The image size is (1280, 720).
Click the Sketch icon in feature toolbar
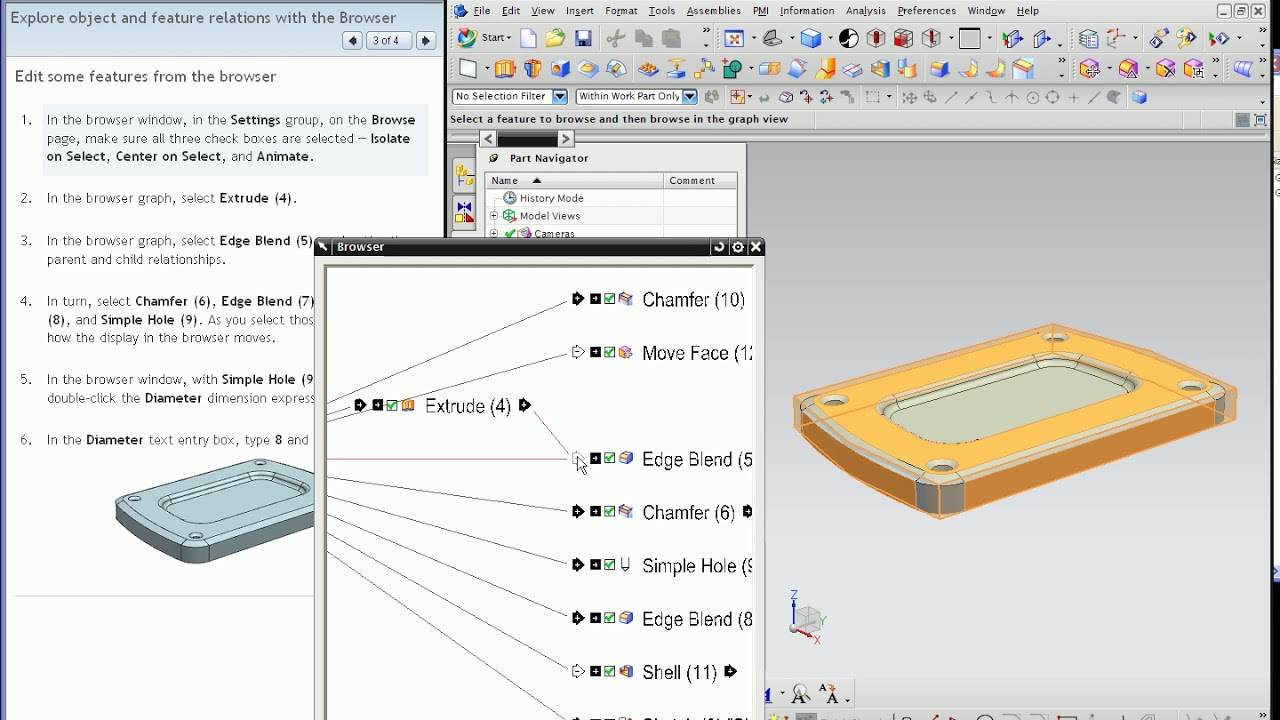tap(467, 69)
